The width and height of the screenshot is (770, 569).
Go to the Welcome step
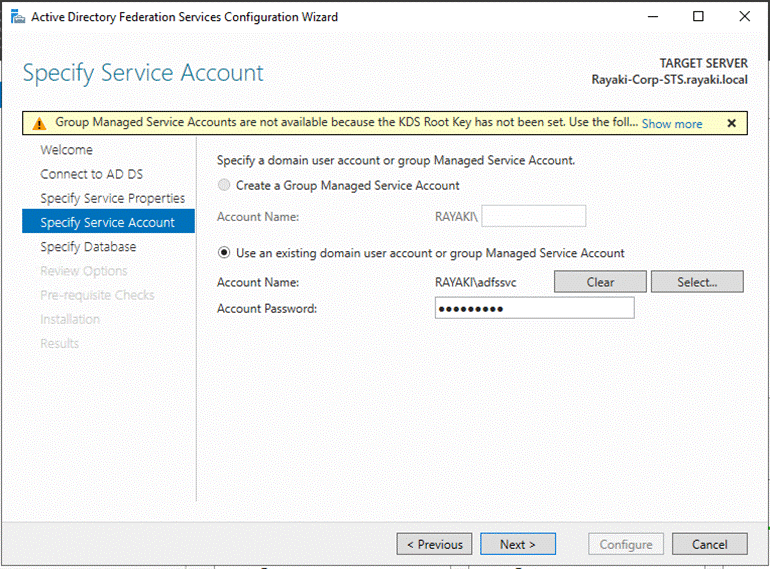[x=66, y=150]
